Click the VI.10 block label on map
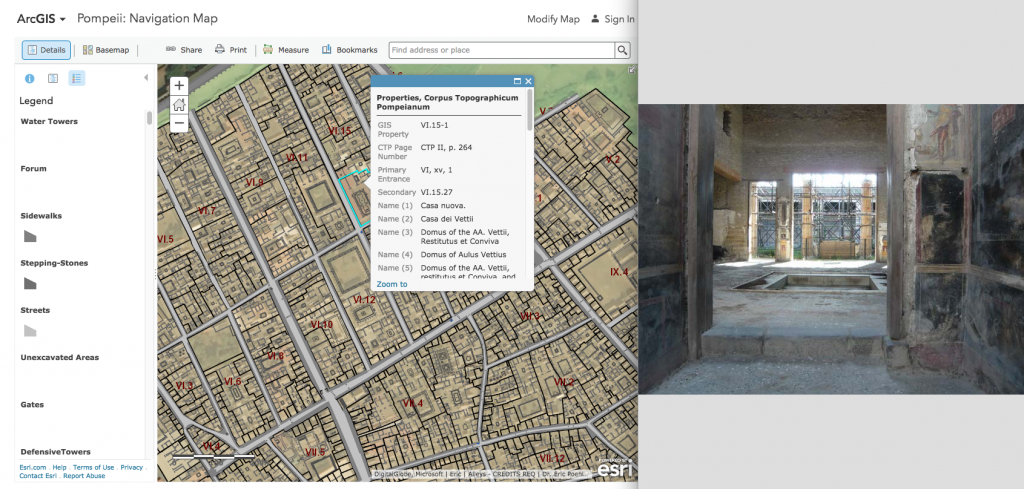The width and height of the screenshot is (1024, 489). [x=322, y=324]
